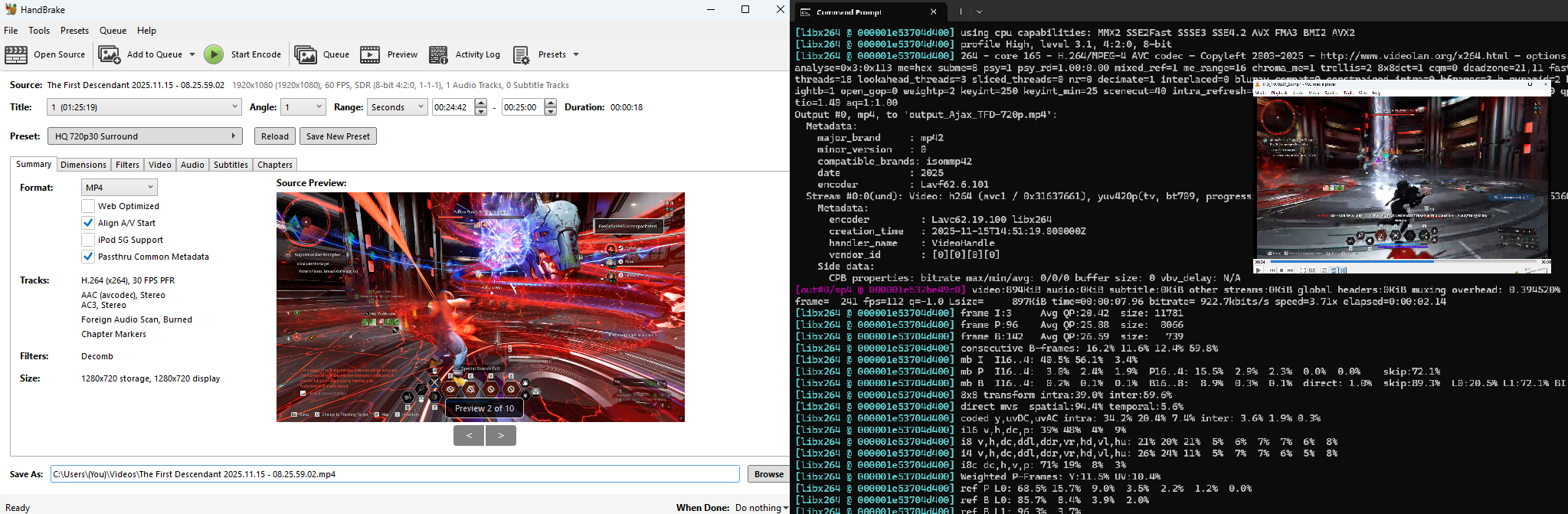Click the Browse button
Image resolution: width=1568 pixels, height=514 pixels.
(768, 474)
